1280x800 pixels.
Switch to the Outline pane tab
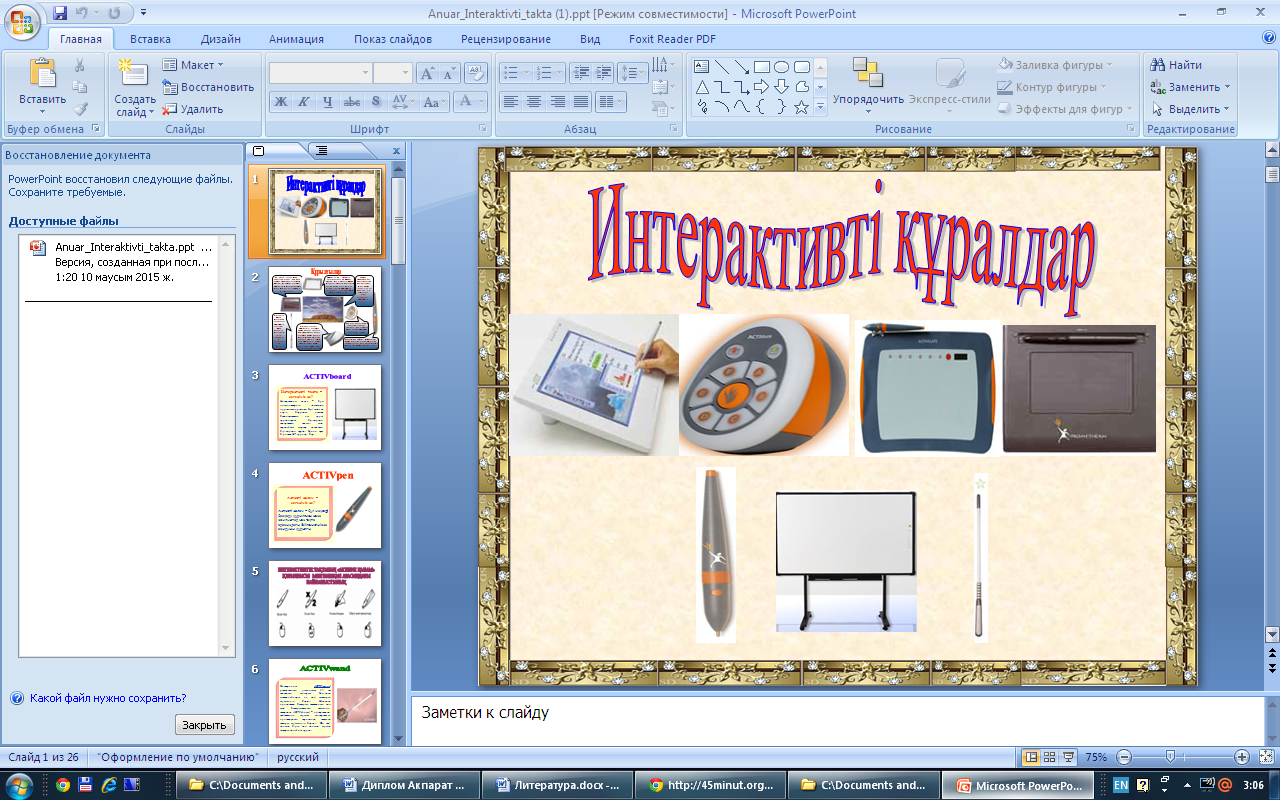(321, 151)
